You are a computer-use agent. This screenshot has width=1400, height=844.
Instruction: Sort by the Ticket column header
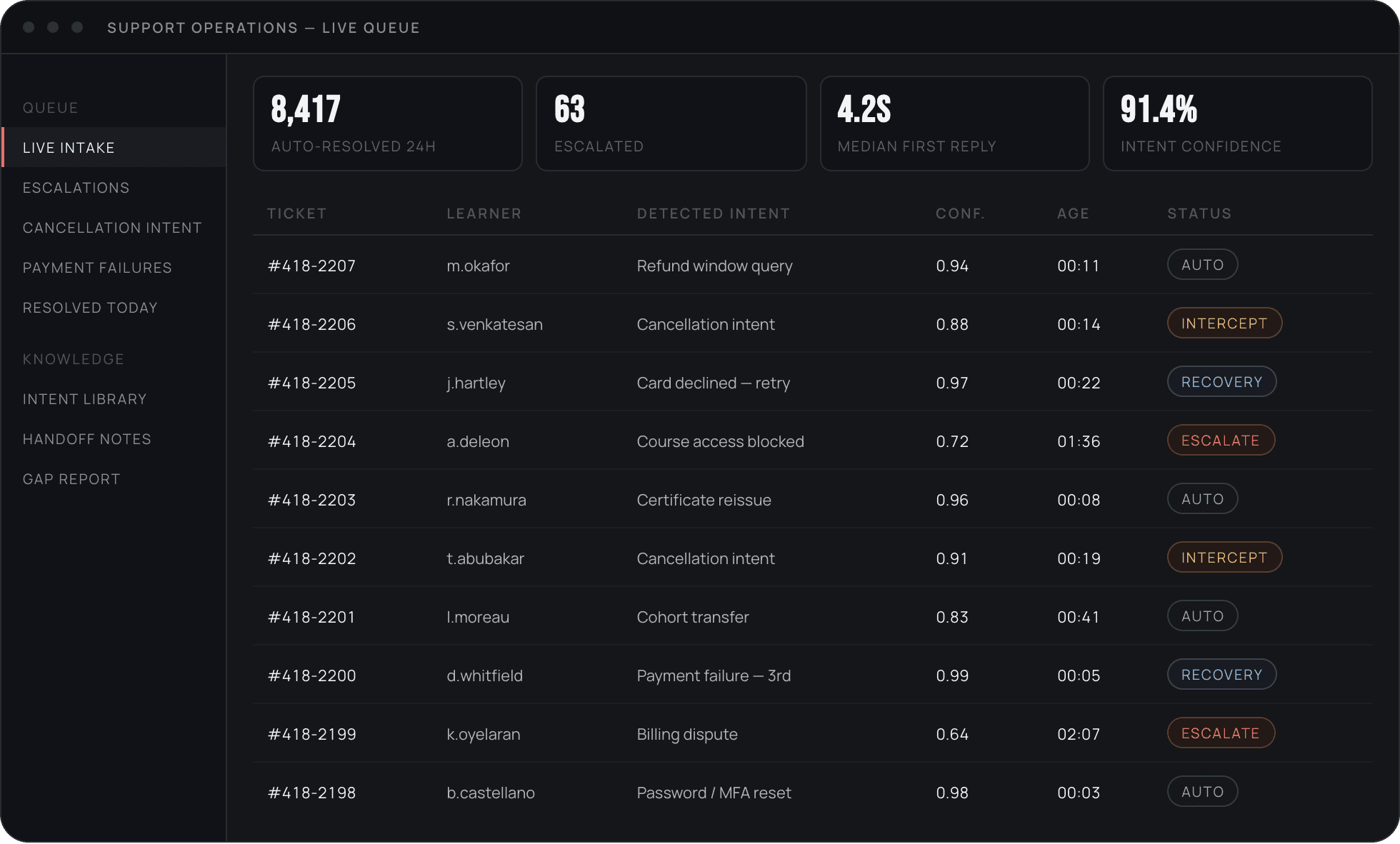click(x=296, y=213)
